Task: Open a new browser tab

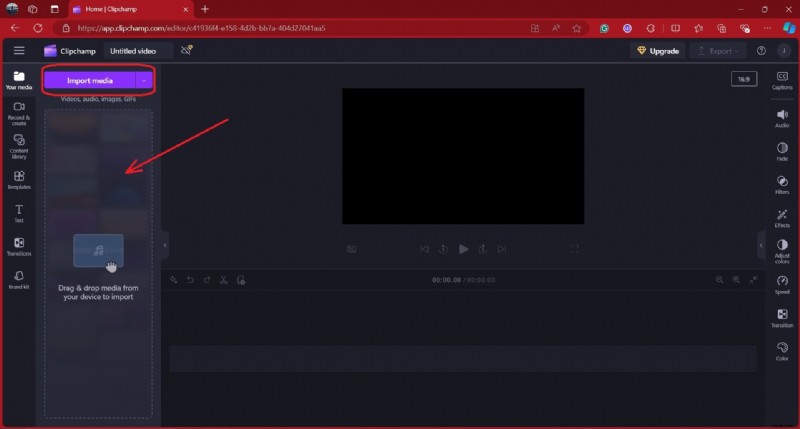Action: coord(205,9)
